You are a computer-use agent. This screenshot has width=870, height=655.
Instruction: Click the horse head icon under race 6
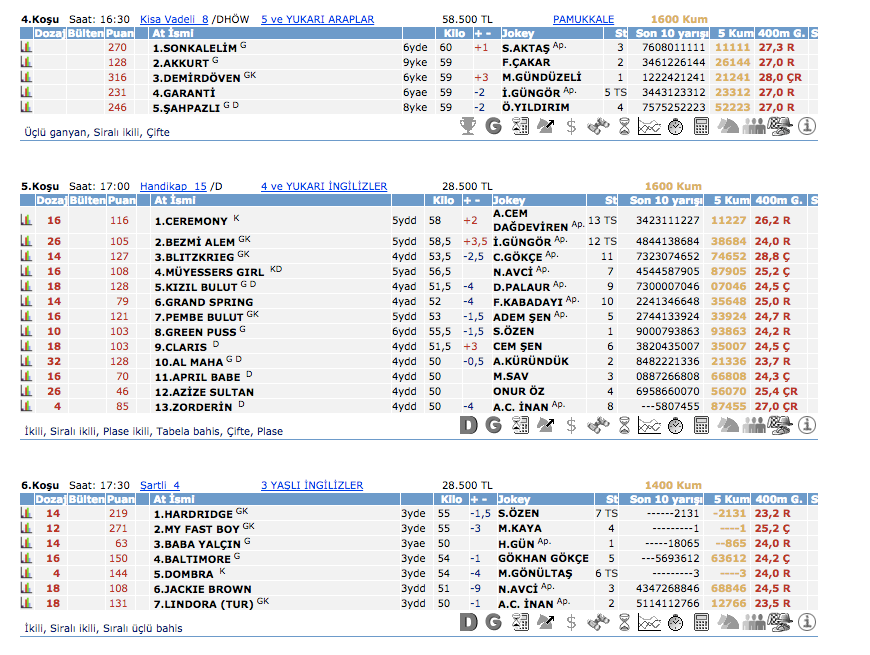[728, 622]
